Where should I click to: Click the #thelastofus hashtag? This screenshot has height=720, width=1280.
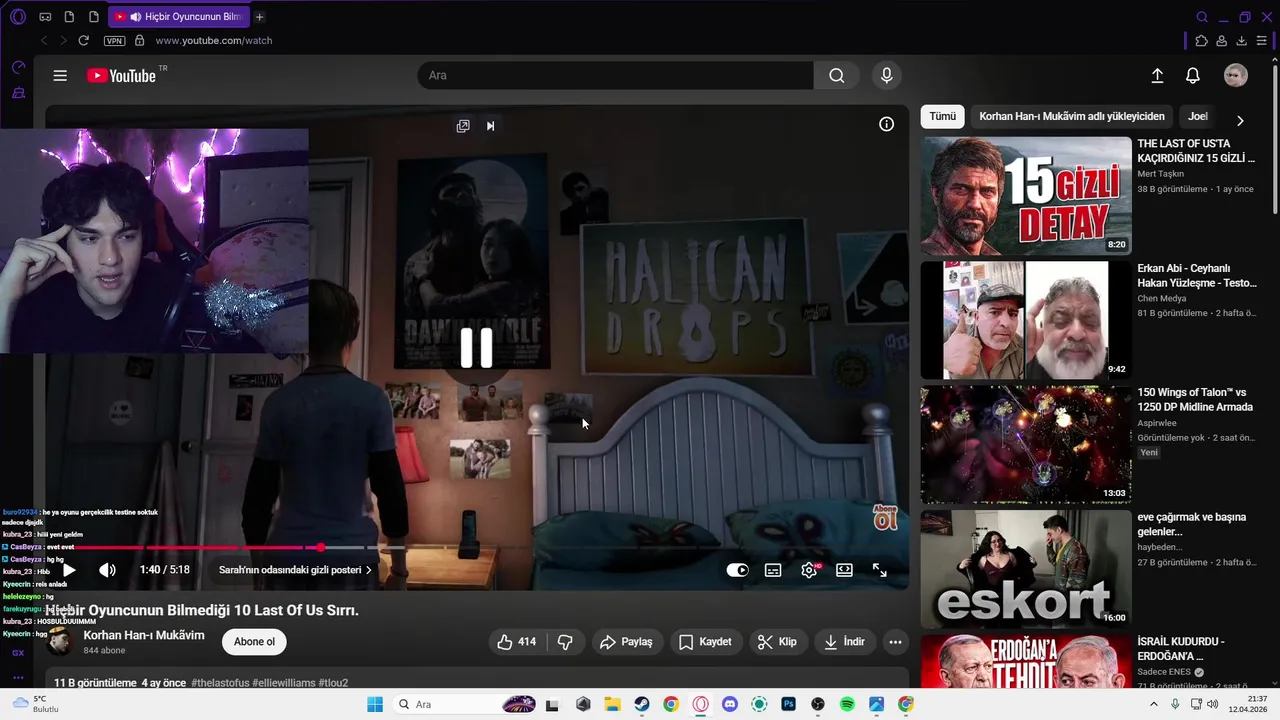tap(219, 683)
